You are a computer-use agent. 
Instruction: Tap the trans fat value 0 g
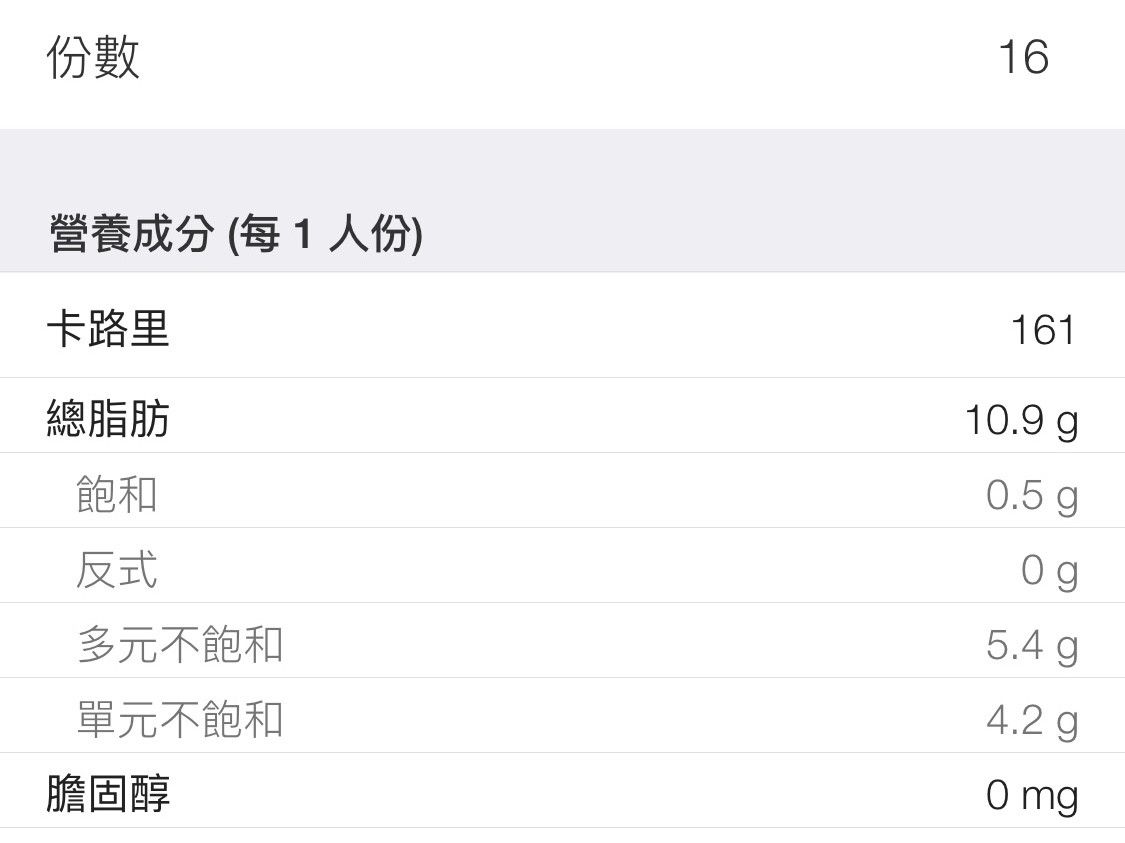[x=1049, y=571]
